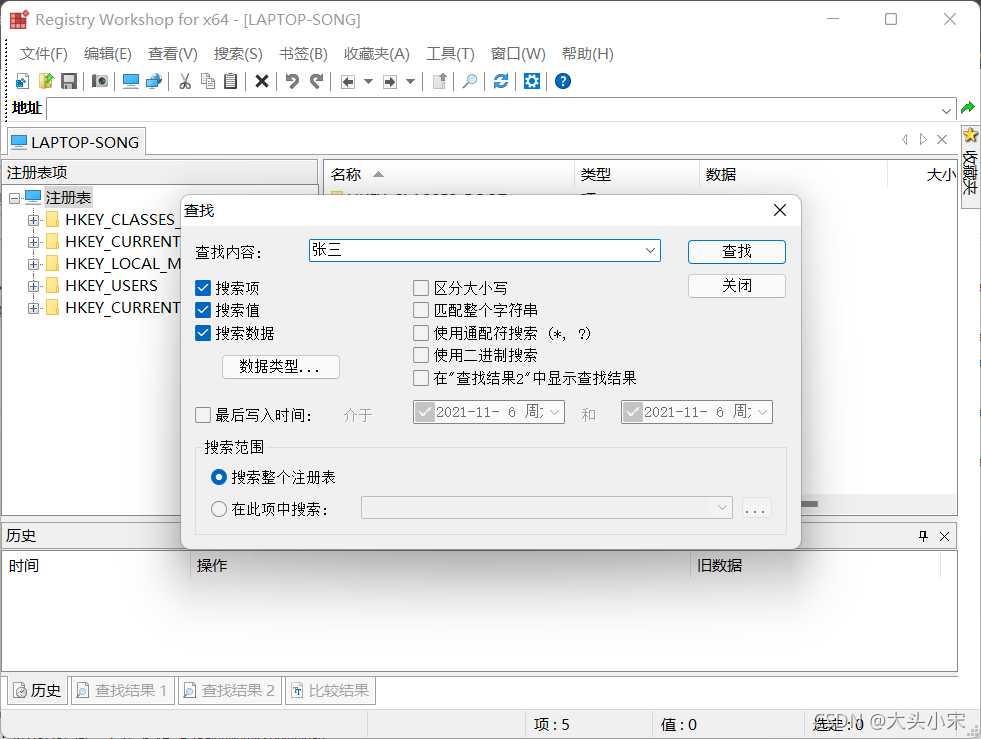Close the history panel with X

945,536
